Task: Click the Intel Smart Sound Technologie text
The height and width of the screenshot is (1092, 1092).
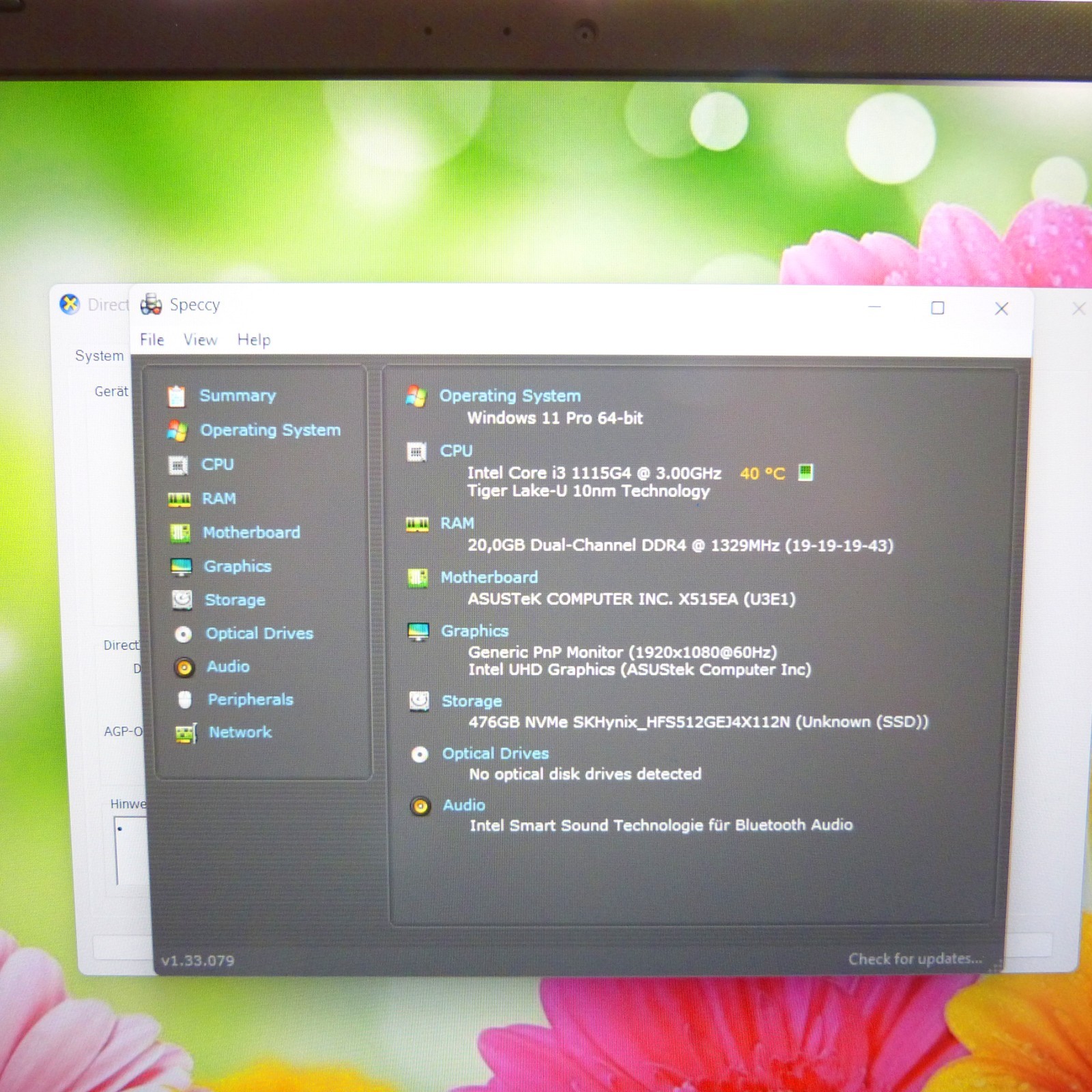Action: tap(661, 826)
